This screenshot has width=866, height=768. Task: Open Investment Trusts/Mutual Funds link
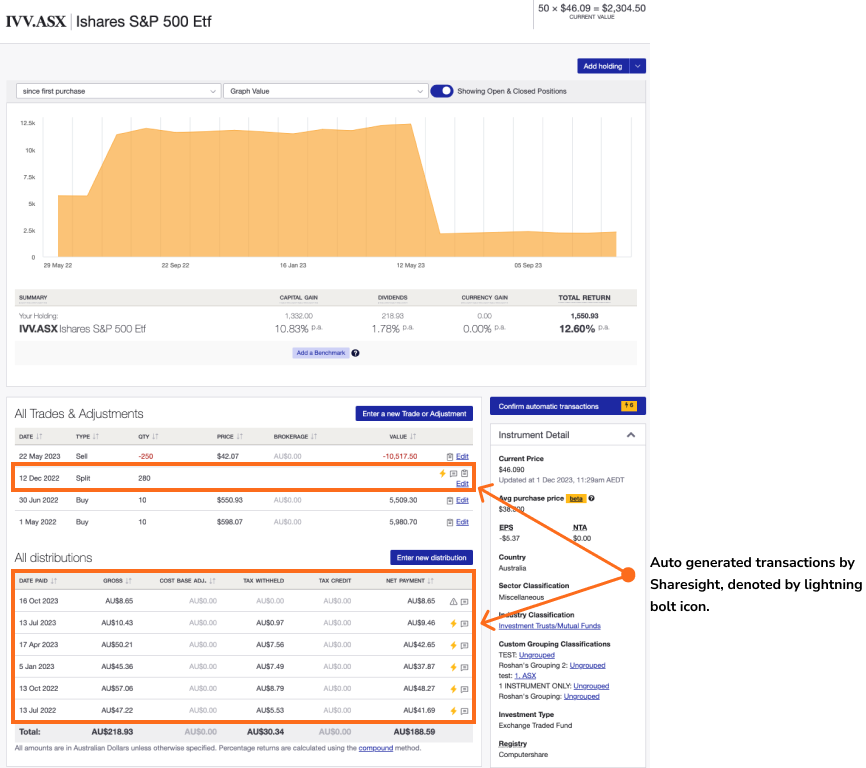[x=550, y=626]
